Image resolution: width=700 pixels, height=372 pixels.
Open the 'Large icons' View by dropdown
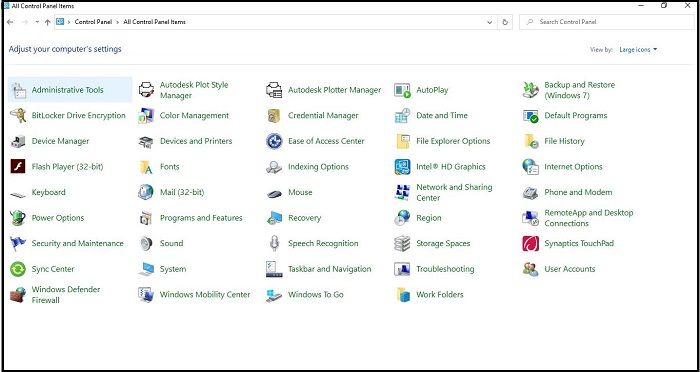pyautogui.click(x=638, y=50)
